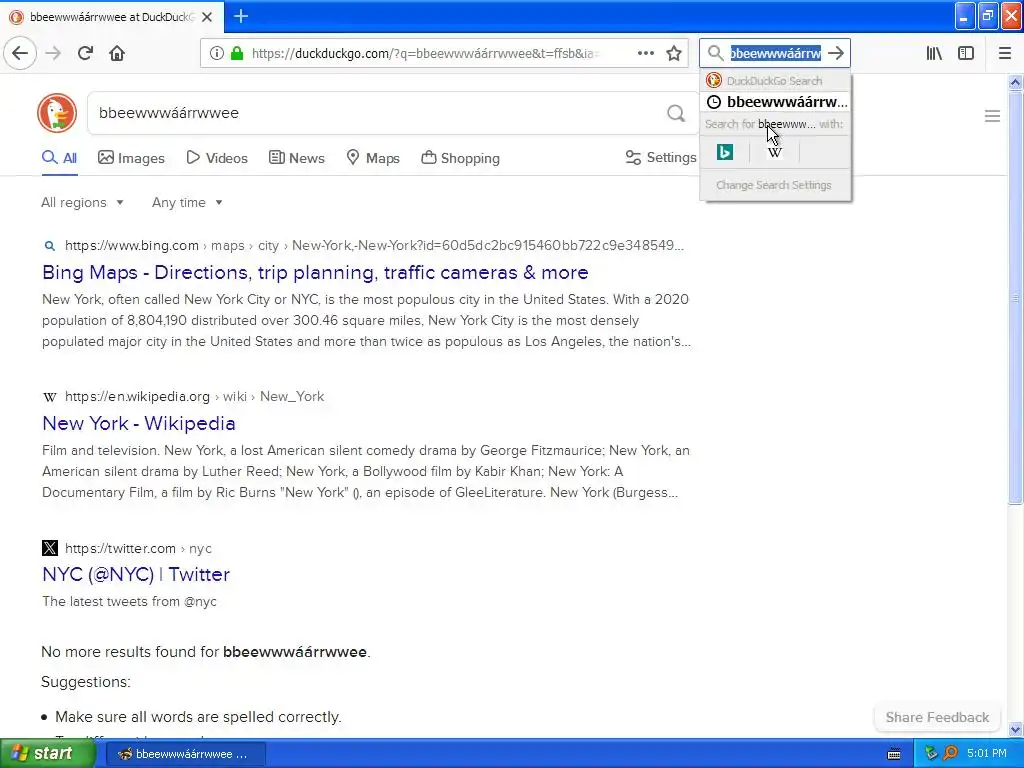
Task: Show site information via the info icon
Action: click(x=216, y=53)
